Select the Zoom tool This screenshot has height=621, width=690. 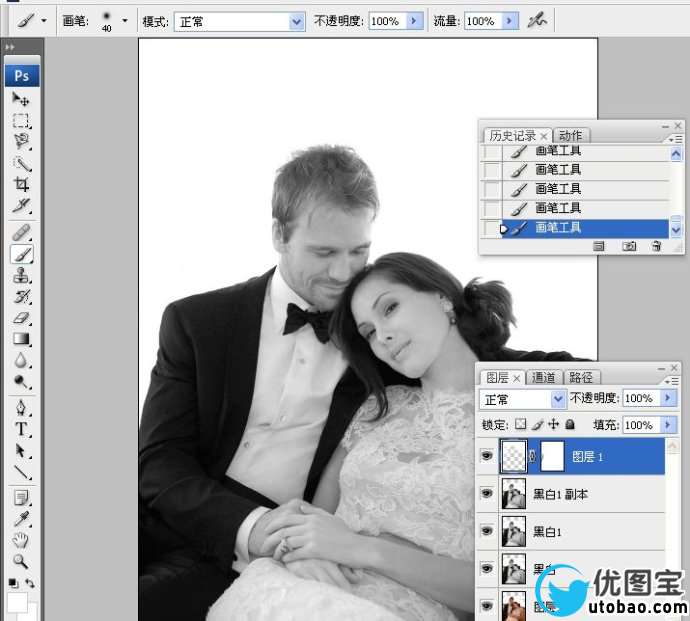pyautogui.click(x=21, y=561)
